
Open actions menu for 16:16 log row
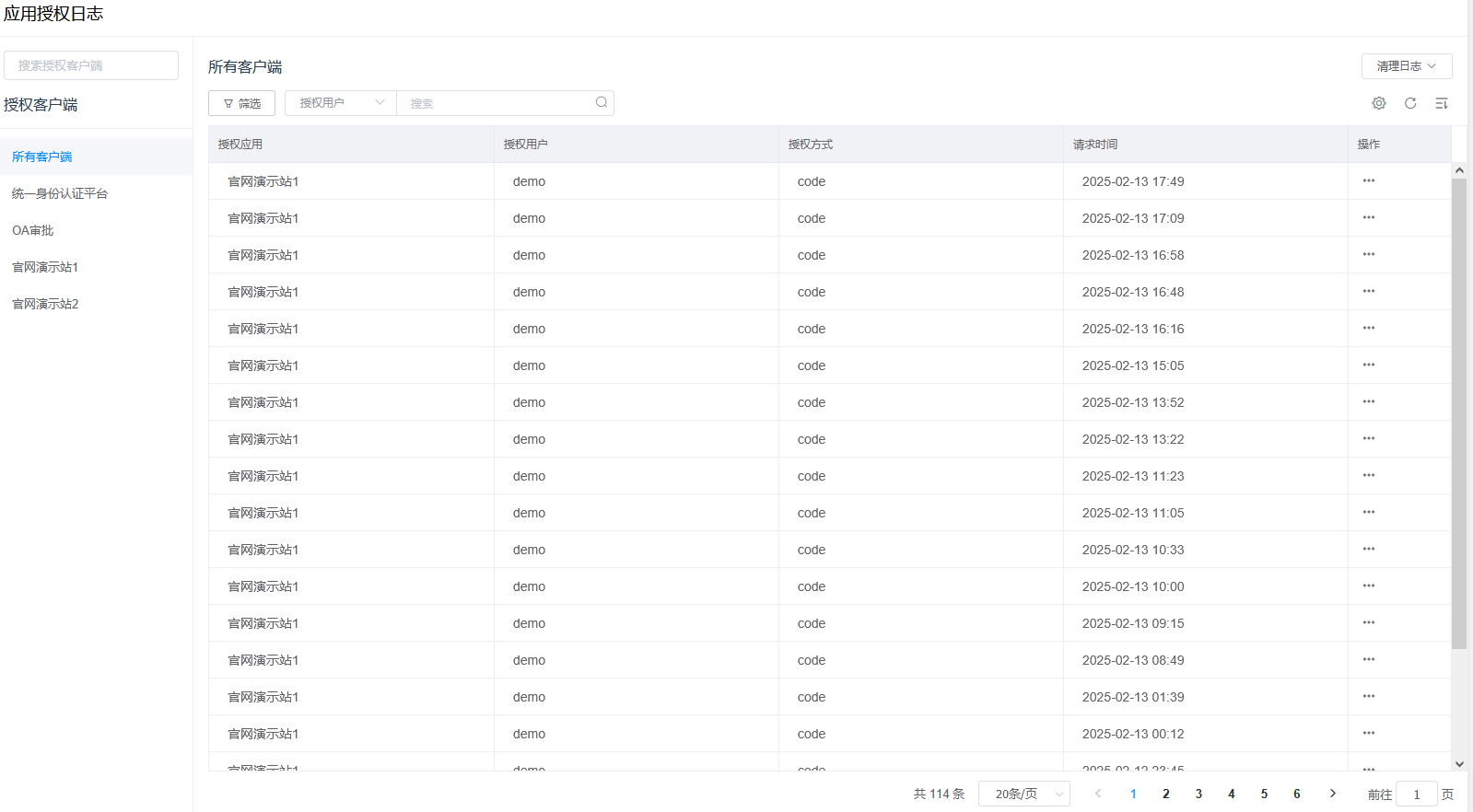[x=1368, y=329]
